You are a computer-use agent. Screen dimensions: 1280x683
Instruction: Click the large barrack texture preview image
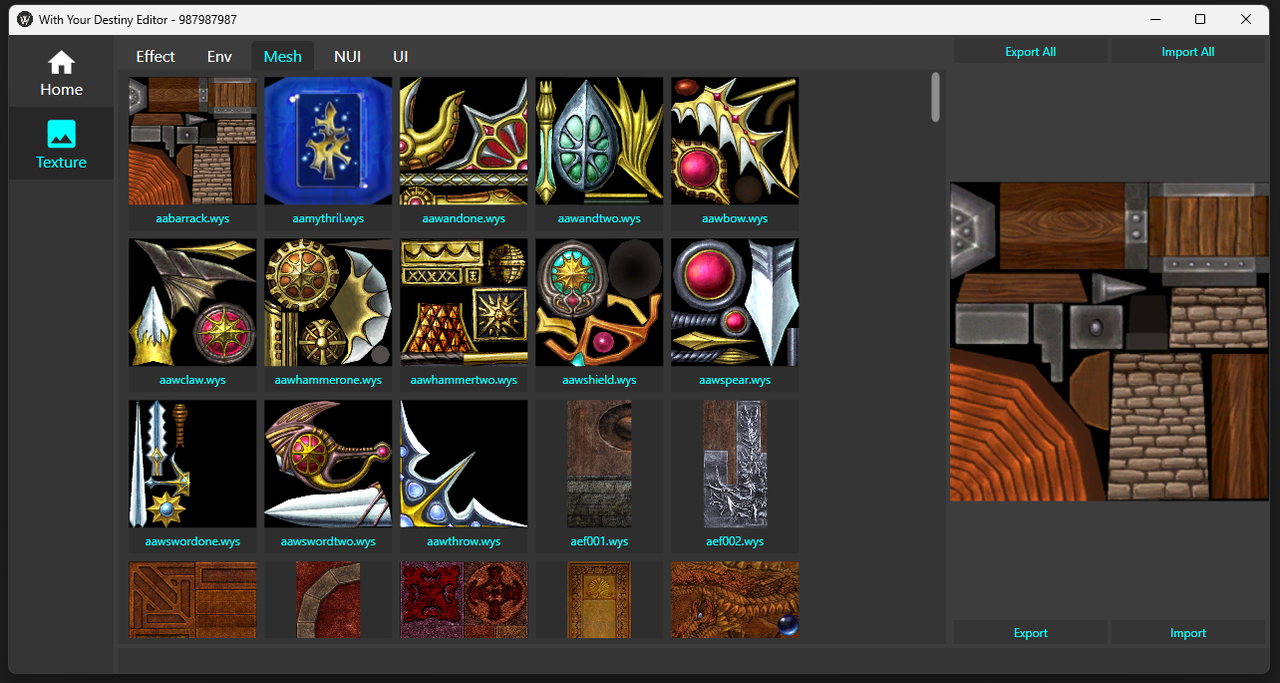[x=1109, y=342]
